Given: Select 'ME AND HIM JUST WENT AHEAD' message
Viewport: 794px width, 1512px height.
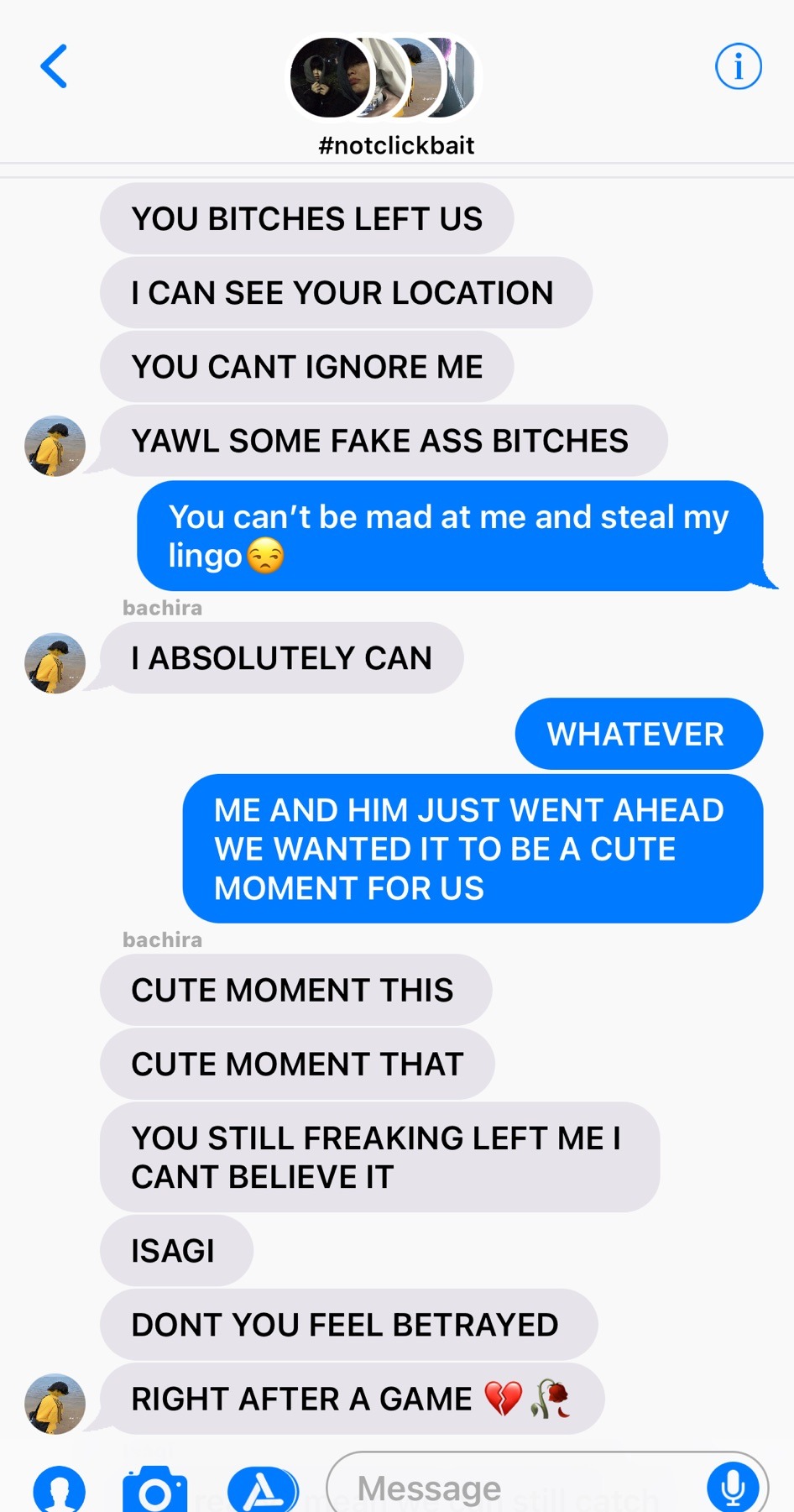Looking at the screenshot, I should [x=473, y=849].
